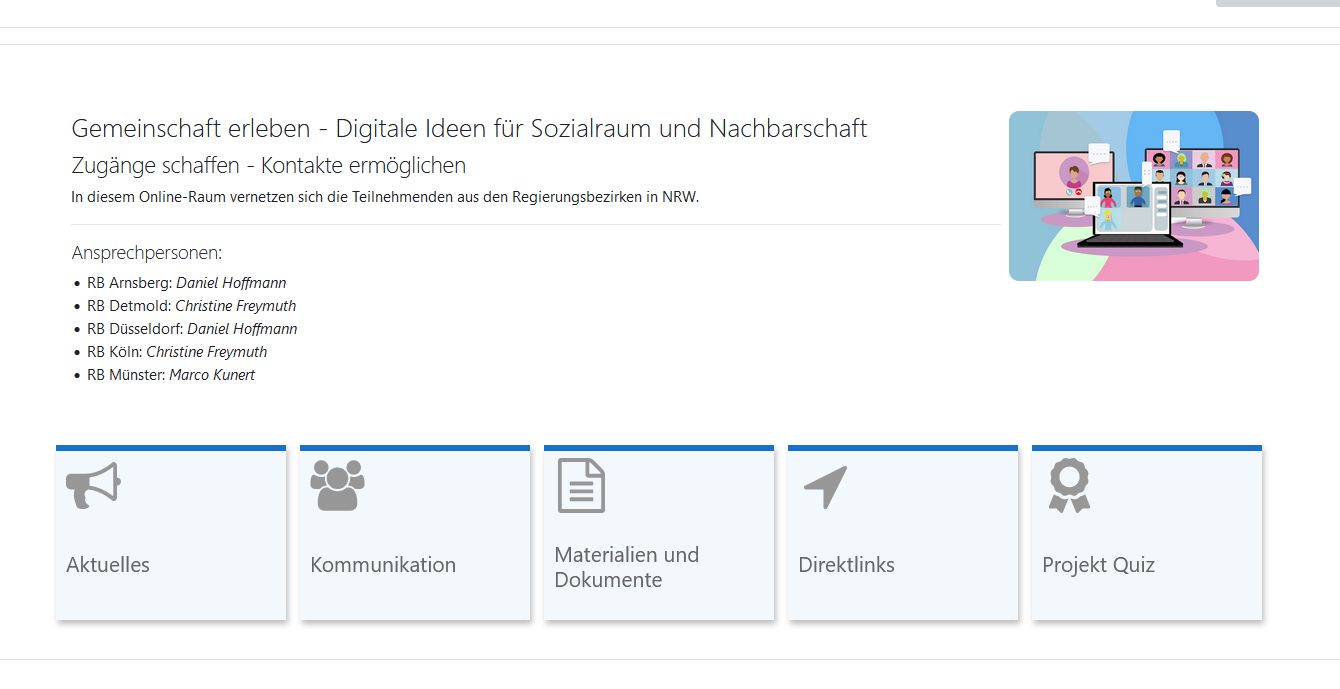The image size is (1340, 689).
Task: Click the megaphone icon on Aktuelles tile
Action: (93, 486)
